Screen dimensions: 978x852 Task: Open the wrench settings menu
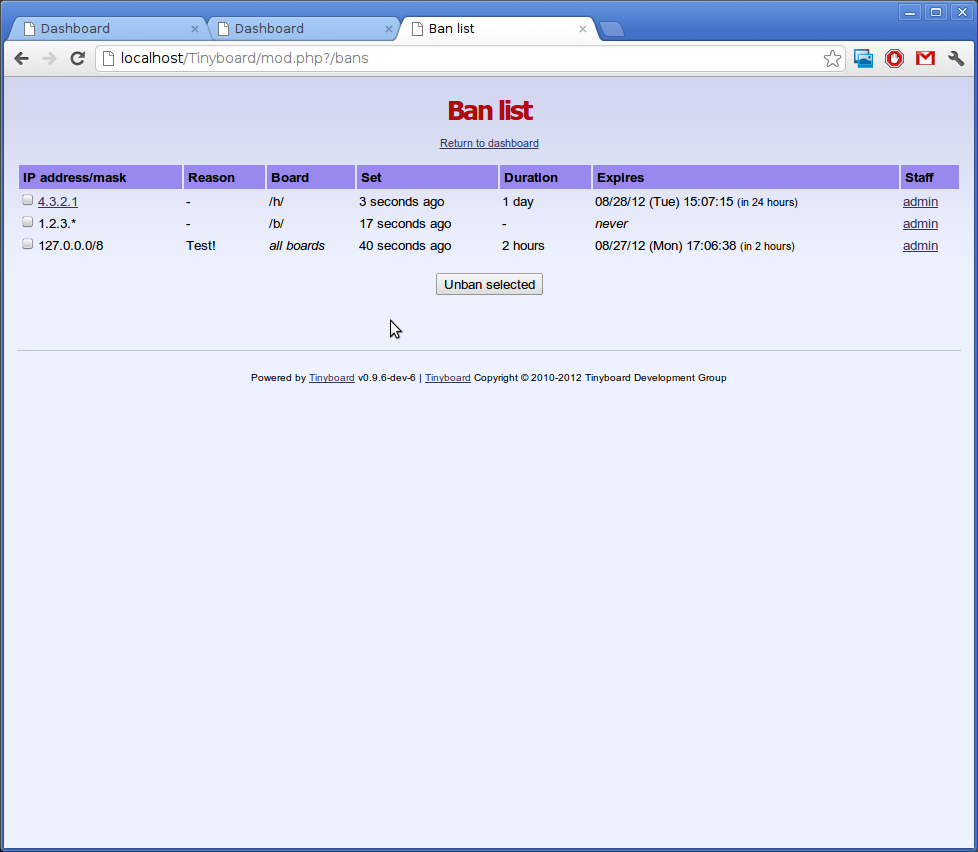click(x=956, y=59)
